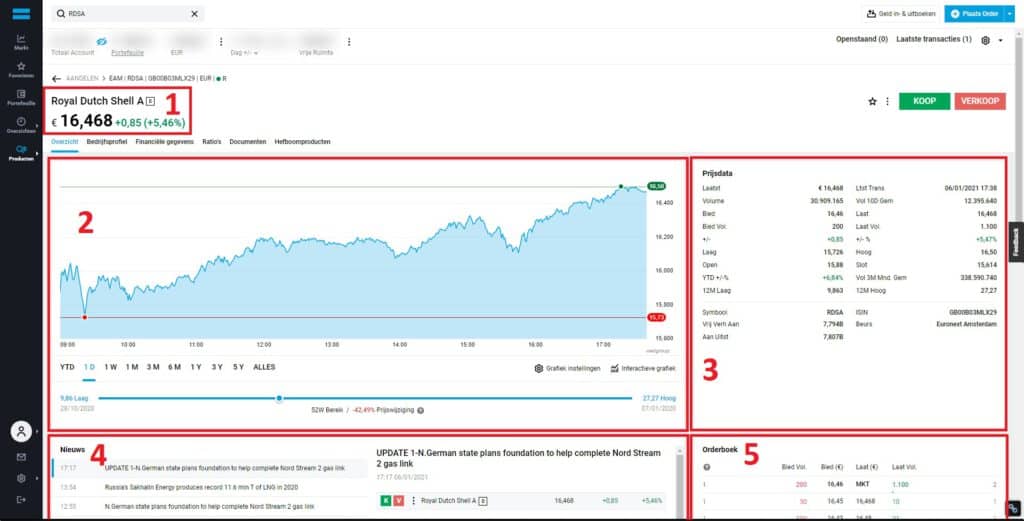Expand header dropdown arrow beside gear
1024x521 pixels.
pyautogui.click(x=1000, y=40)
